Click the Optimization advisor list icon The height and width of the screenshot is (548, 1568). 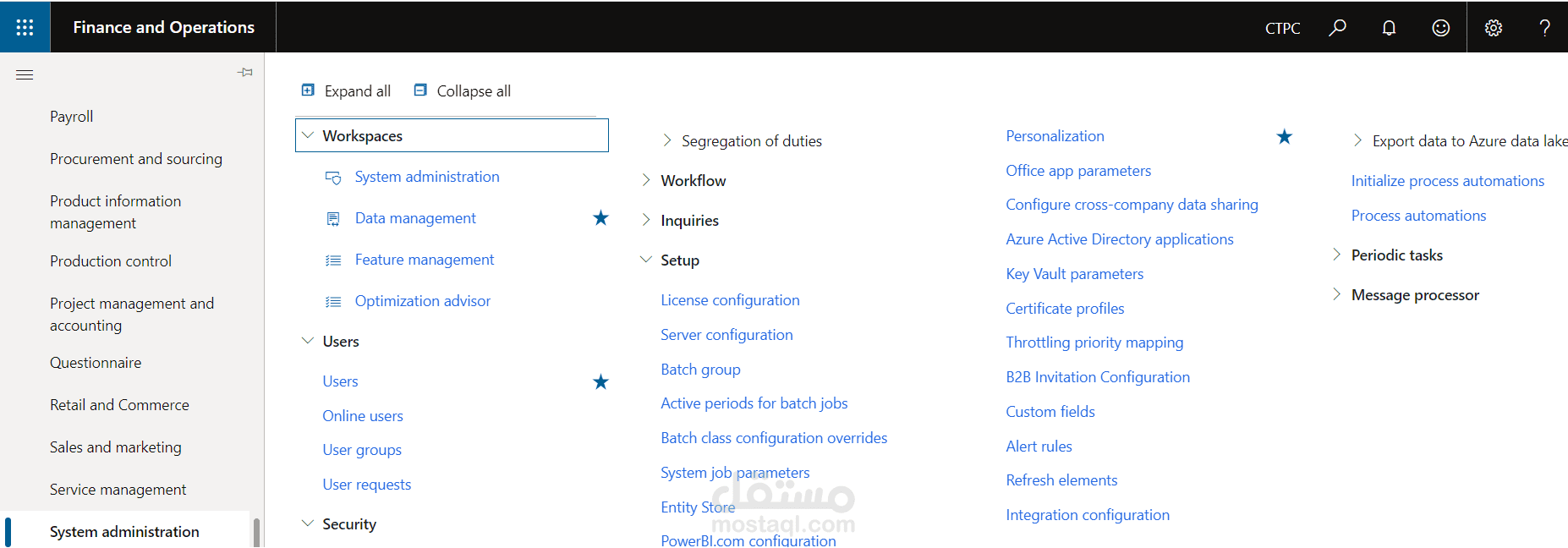point(333,302)
